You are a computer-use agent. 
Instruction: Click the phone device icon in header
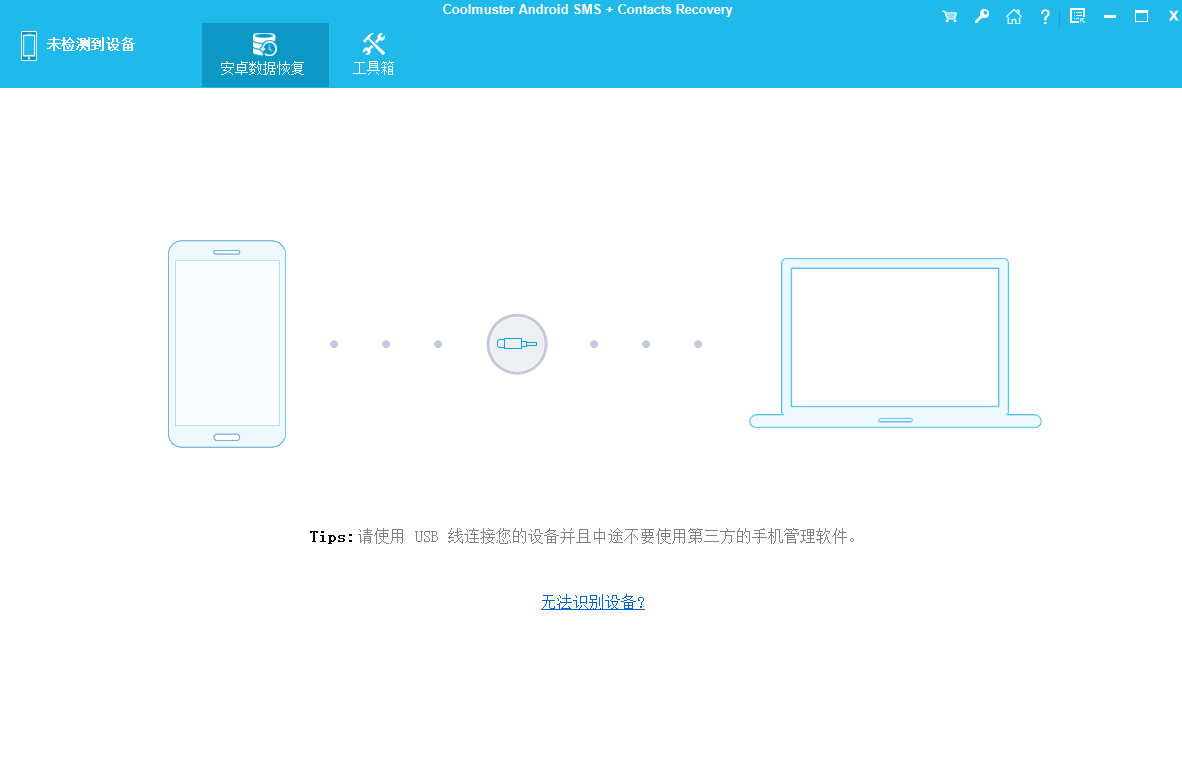click(x=29, y=46)
